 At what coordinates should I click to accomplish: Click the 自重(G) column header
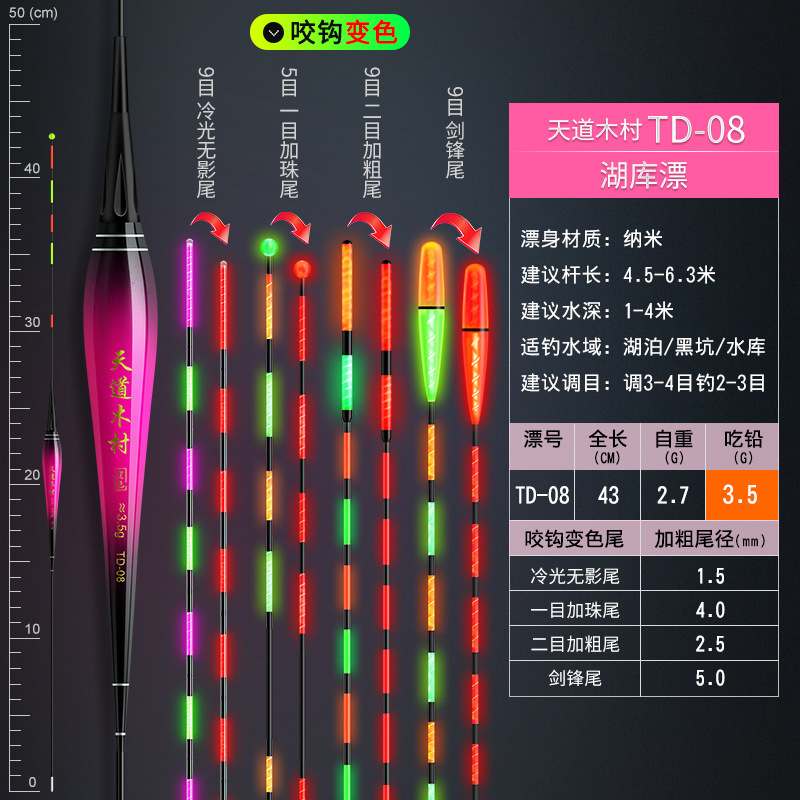point(673,446)
